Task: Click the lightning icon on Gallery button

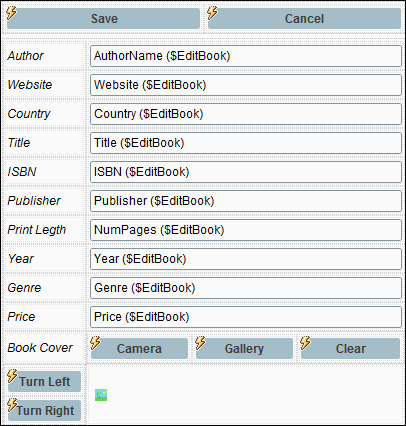Action: 201,343
